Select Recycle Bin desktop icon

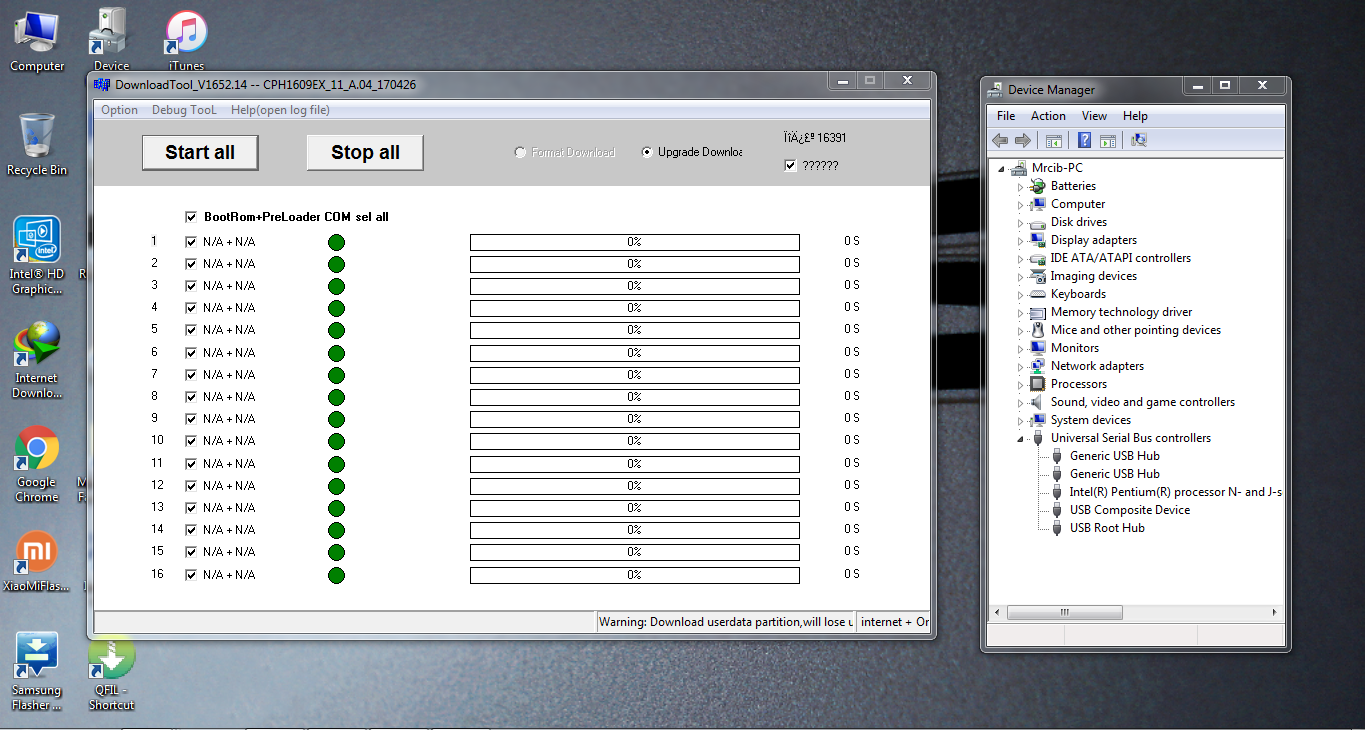tap(37, 145)
